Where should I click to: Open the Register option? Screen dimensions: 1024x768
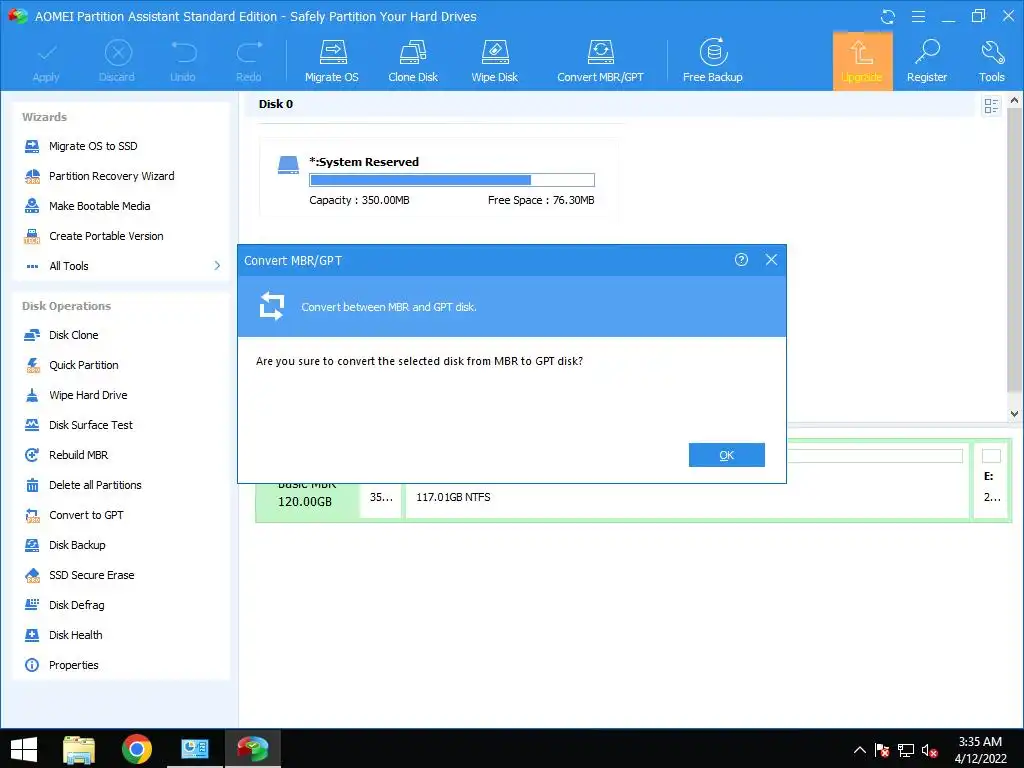point(927,61)
